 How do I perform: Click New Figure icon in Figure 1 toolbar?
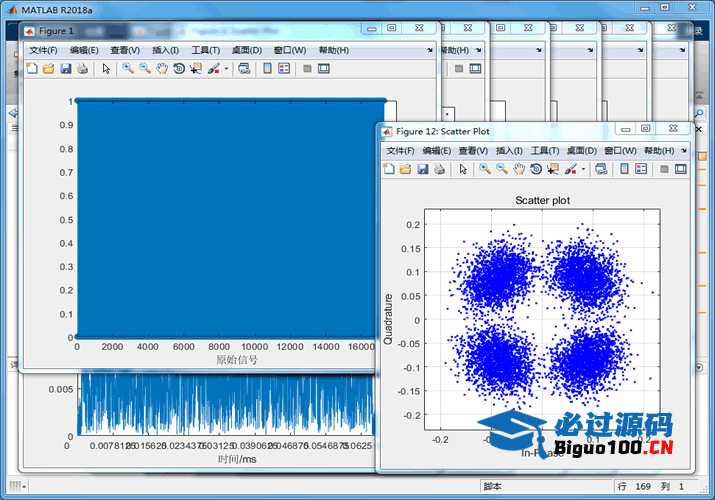(30, 69)
